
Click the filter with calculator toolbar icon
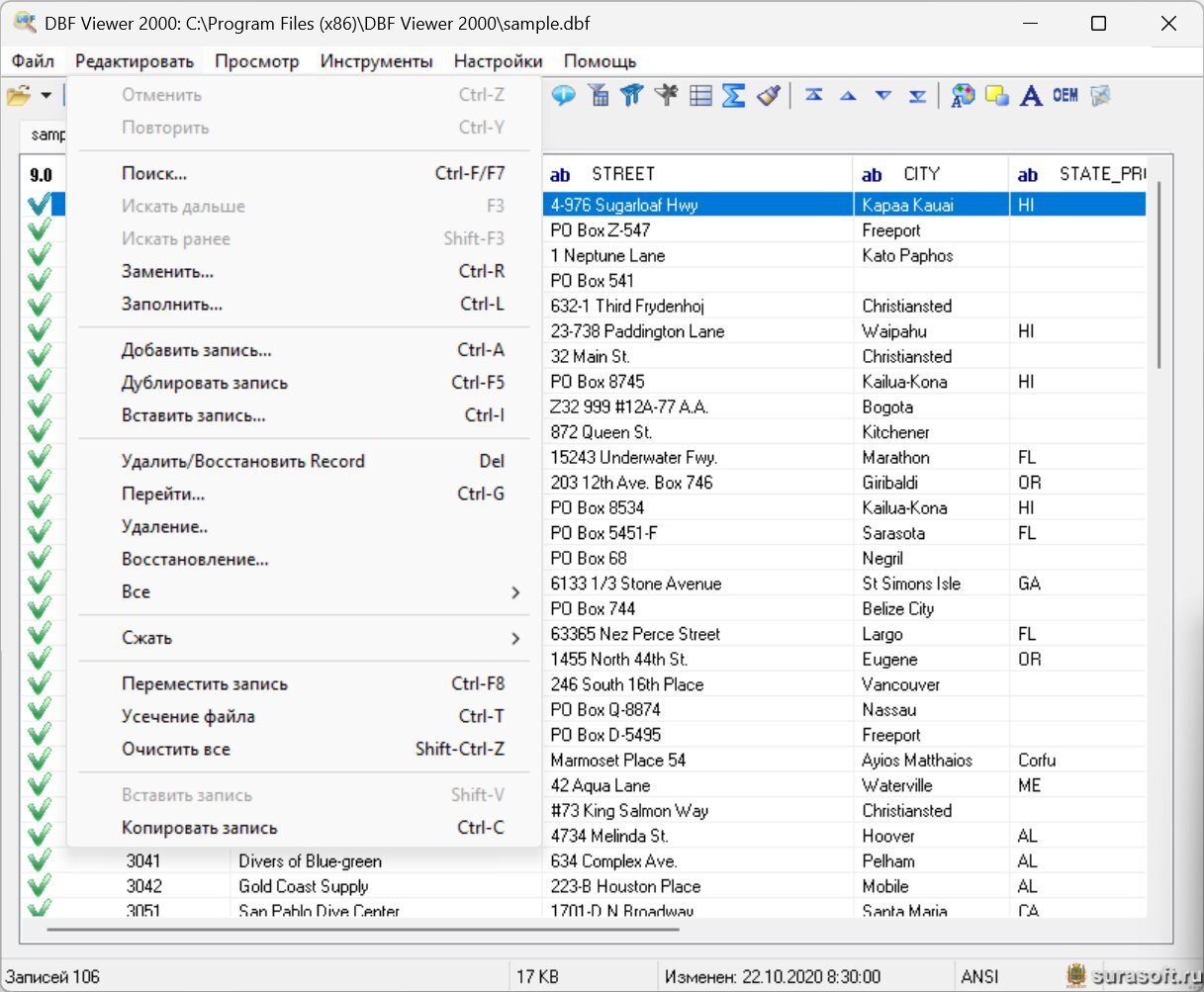[x=598, y=95]
